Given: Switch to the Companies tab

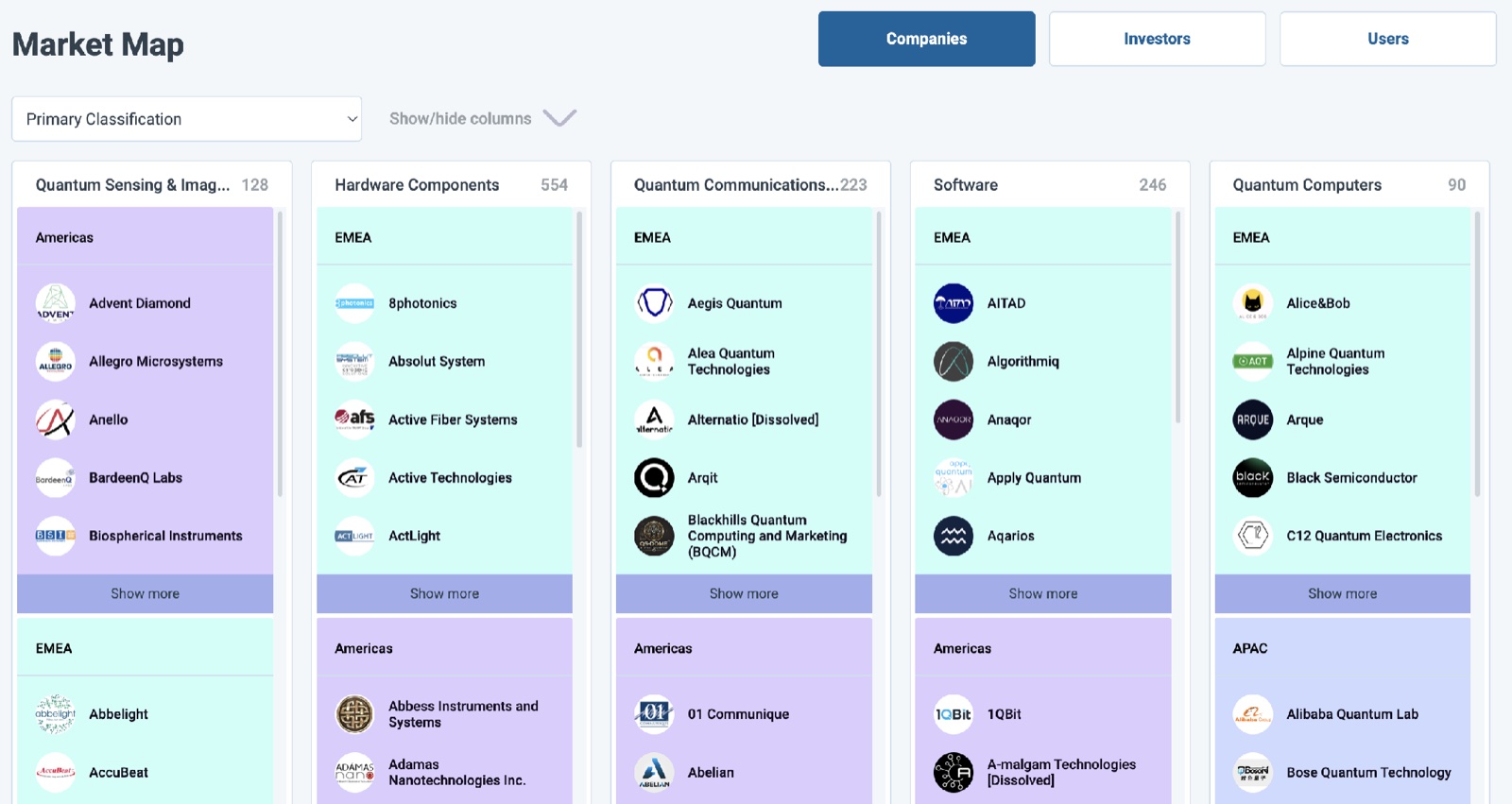Looking at the screenshot, I should tap(927, 39).
